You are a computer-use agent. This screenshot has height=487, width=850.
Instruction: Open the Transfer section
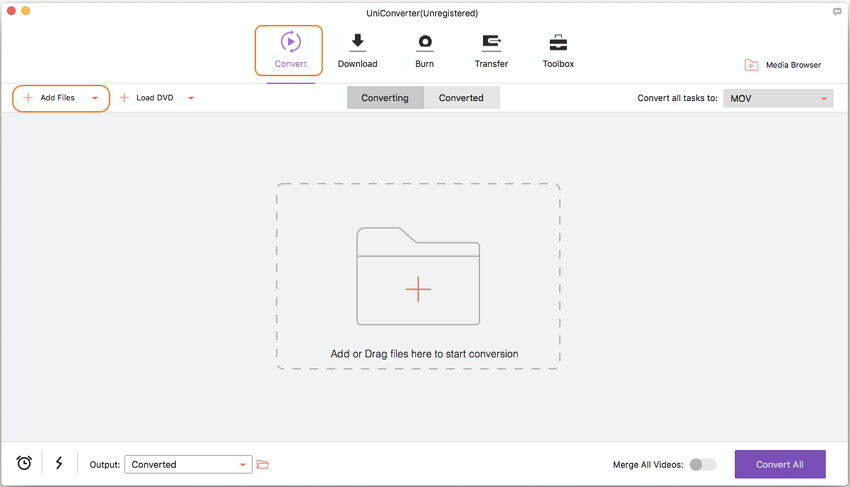[x=491, y=50]
